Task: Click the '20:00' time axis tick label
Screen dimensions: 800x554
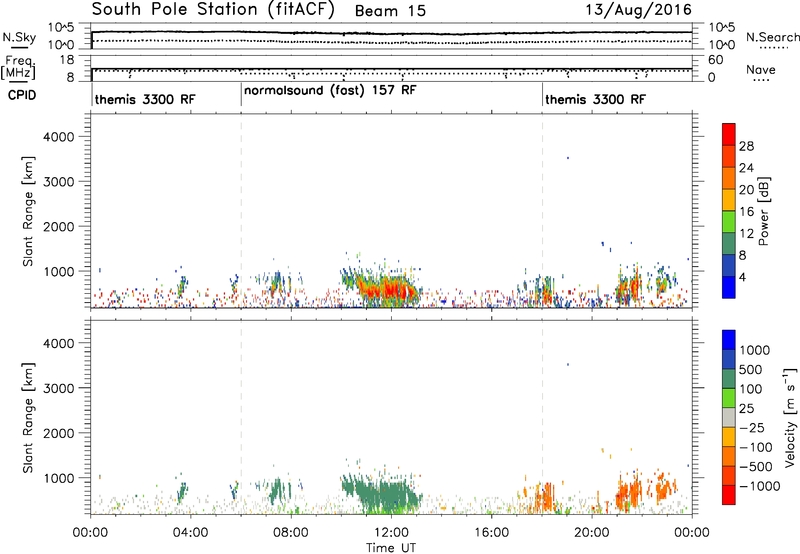Action: pyautogui.click(x=591, y=533)
